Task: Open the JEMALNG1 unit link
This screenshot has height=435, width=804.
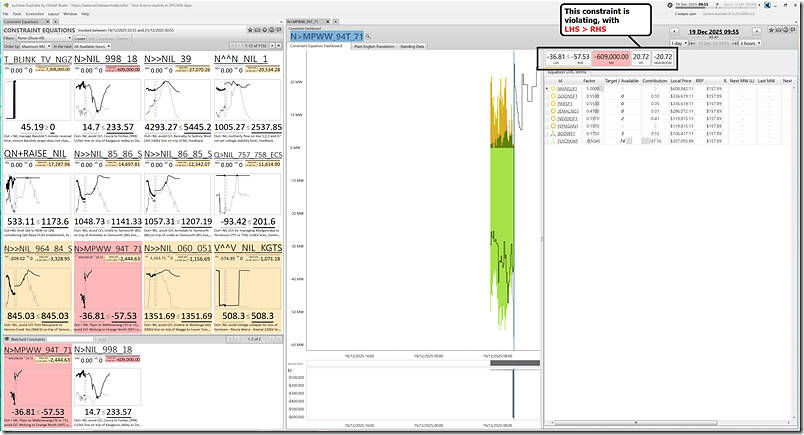Action: tap(568, 110)
